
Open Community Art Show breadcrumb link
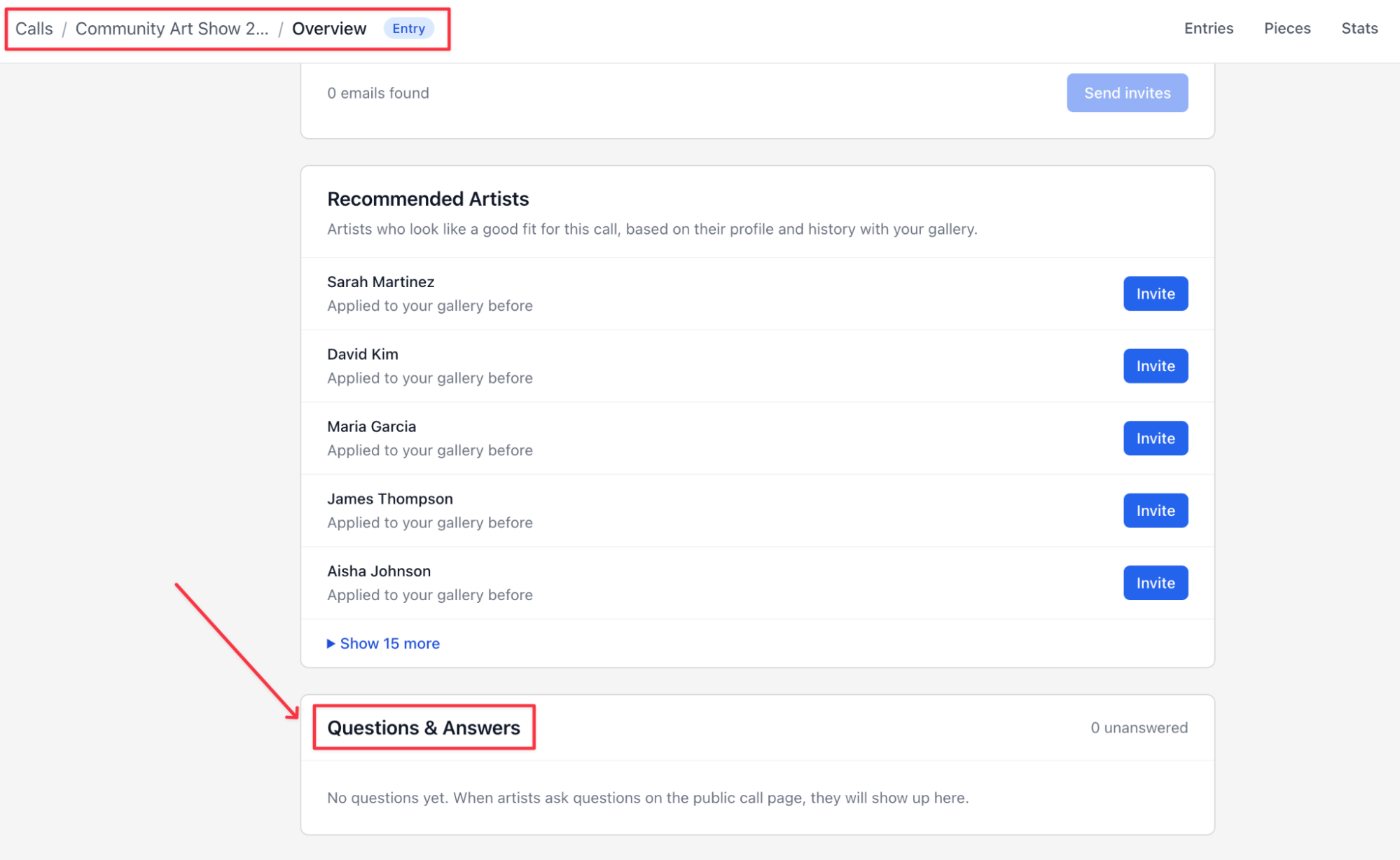172,28
